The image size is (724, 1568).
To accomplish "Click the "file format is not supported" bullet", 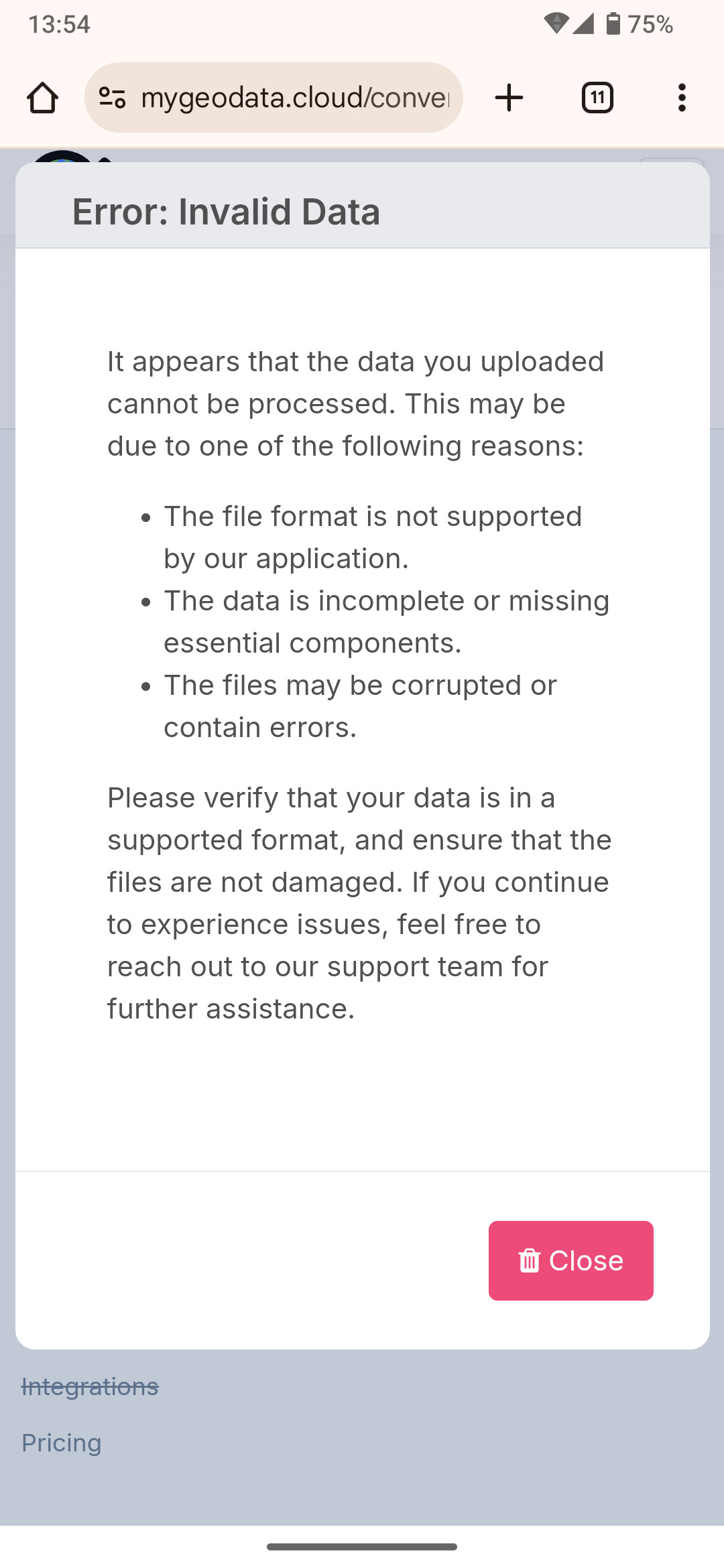I will coord(373,537).
